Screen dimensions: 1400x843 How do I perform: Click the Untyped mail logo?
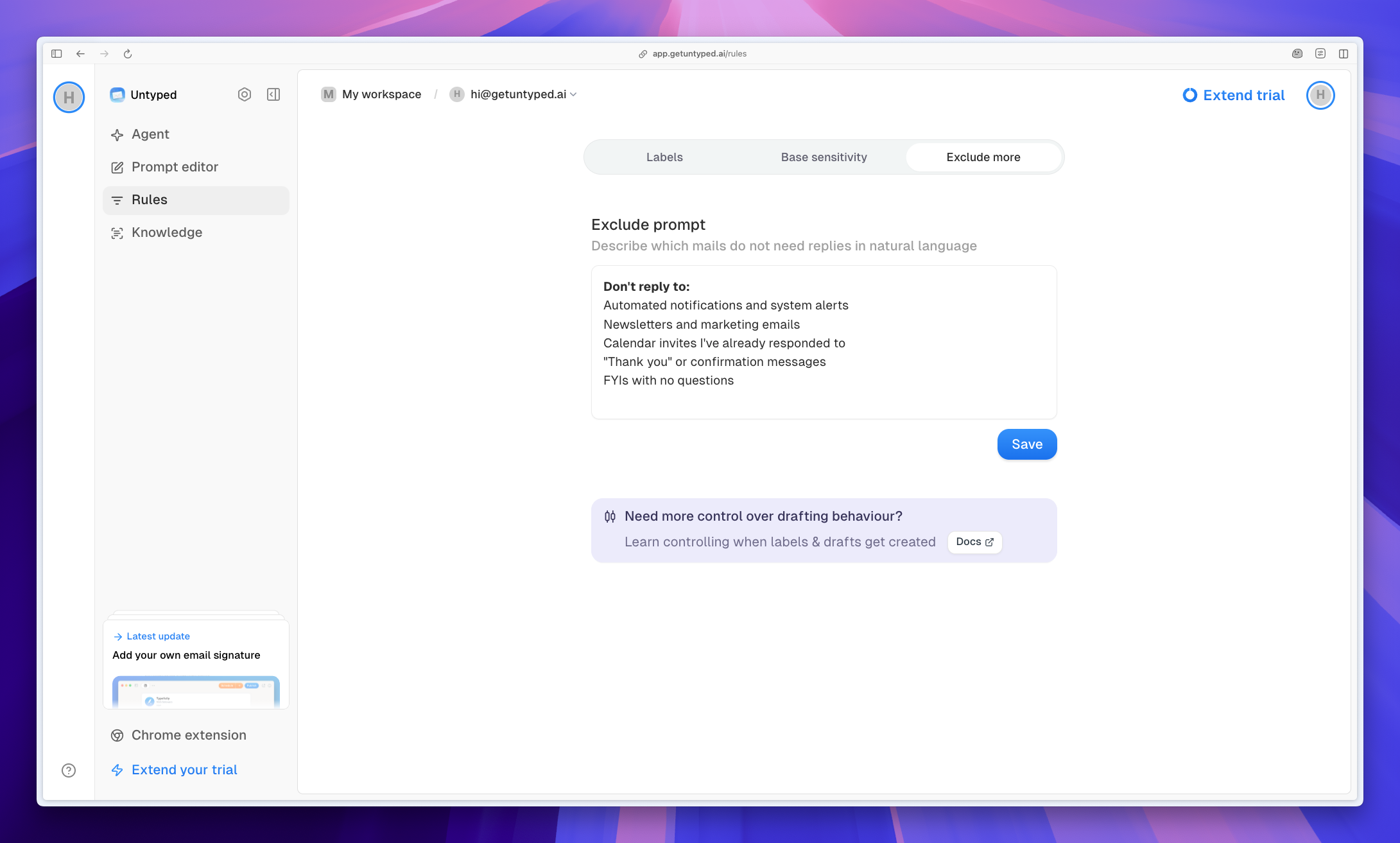(117, 94)
